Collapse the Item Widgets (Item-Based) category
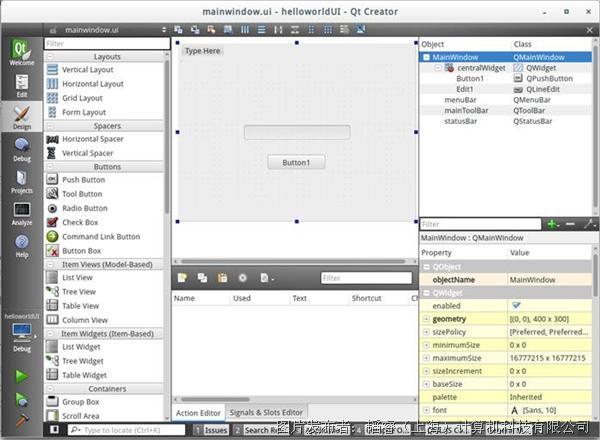The height and width of the screenshot is (440, 600). (50, 334)
